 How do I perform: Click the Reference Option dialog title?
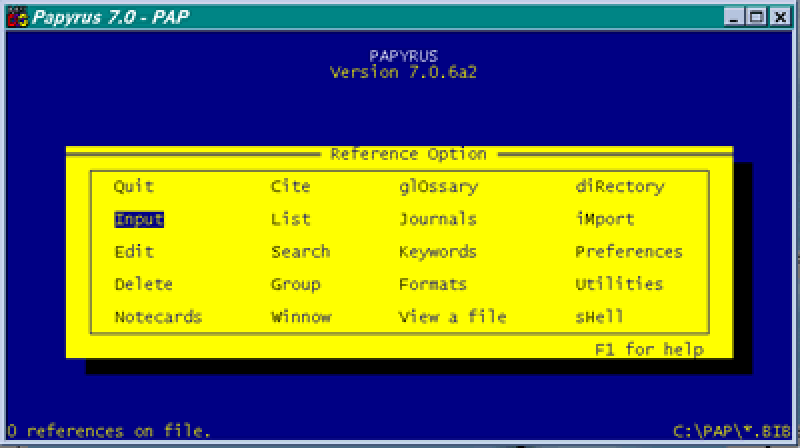pyautogui.click(x=408, y=154)
